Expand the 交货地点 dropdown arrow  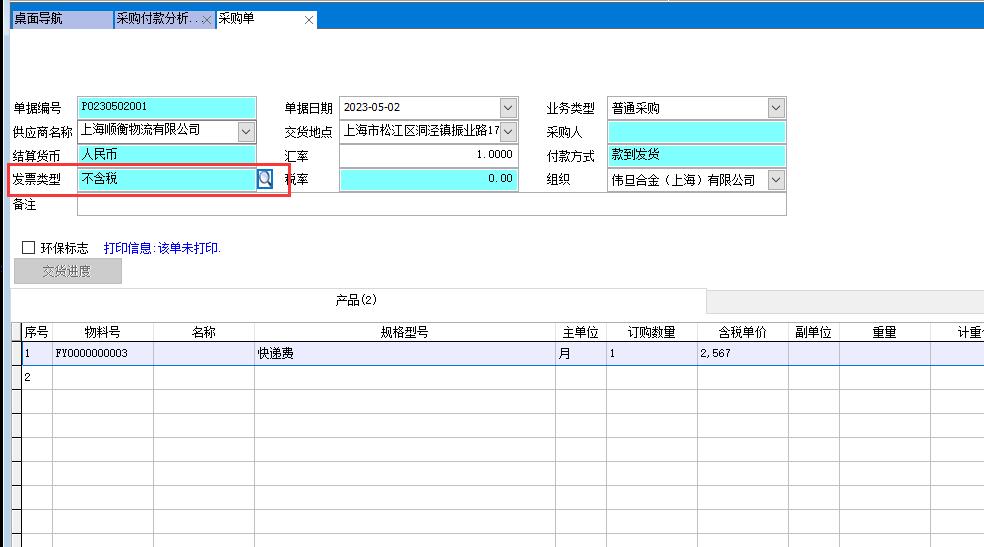point(508,131)
